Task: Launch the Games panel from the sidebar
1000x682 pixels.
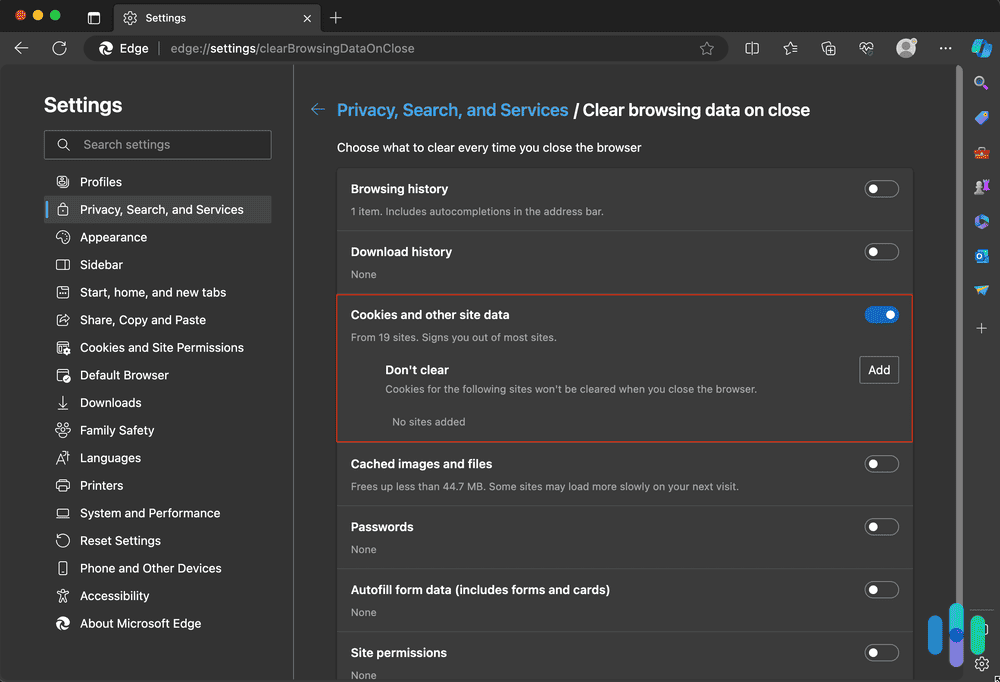Action: click(981, 187)
